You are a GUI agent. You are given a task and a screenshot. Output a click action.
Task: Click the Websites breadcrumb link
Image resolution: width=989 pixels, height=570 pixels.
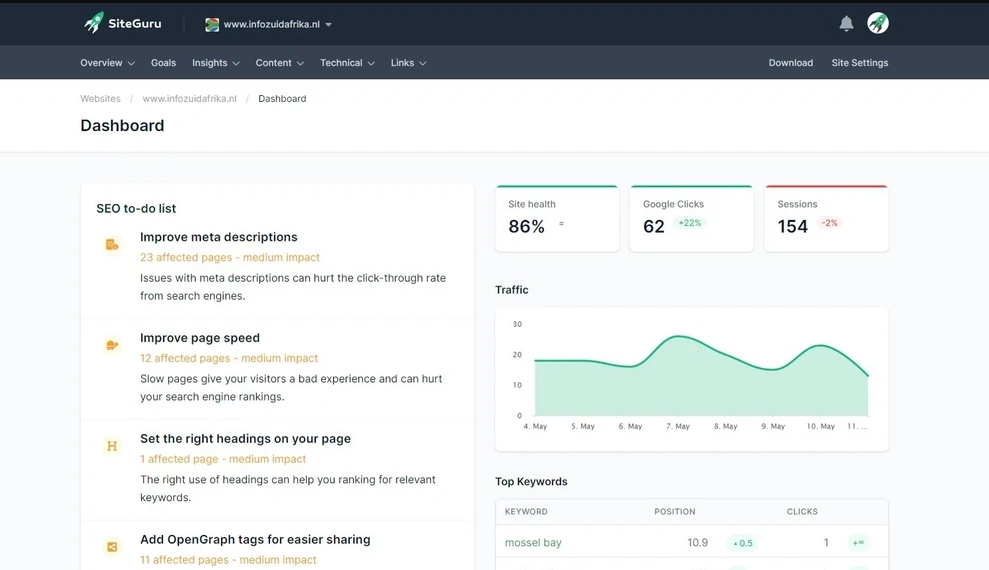pyautogui.click(x=100, y=98)
